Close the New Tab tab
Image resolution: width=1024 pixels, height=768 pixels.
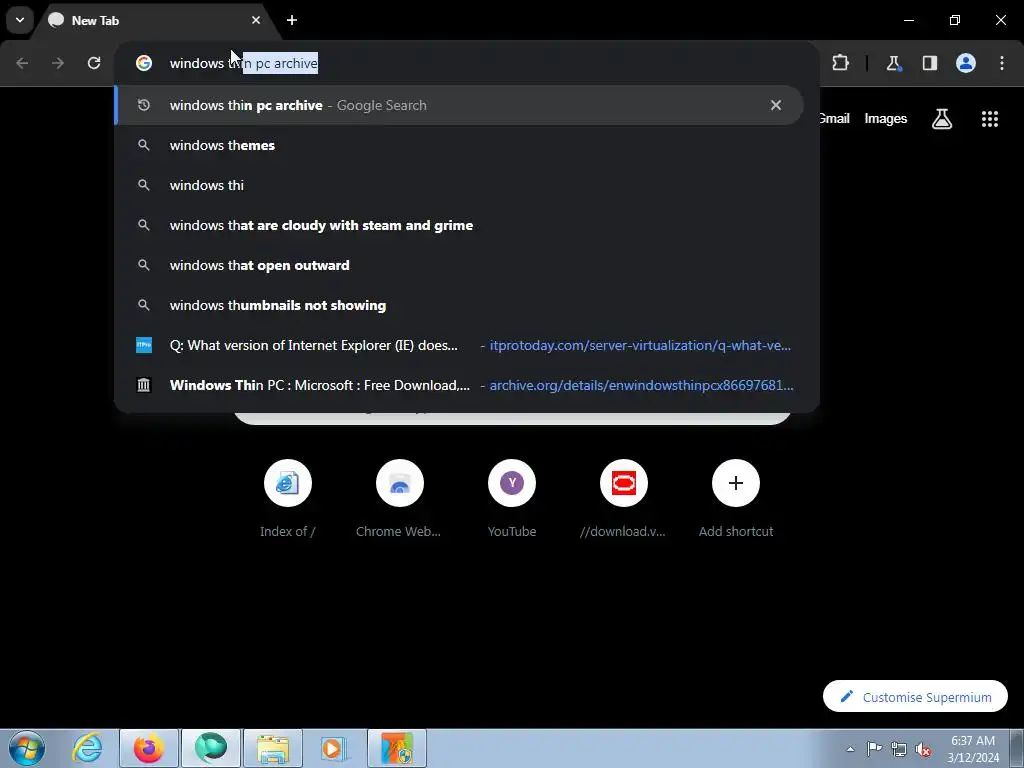[256, 20]
